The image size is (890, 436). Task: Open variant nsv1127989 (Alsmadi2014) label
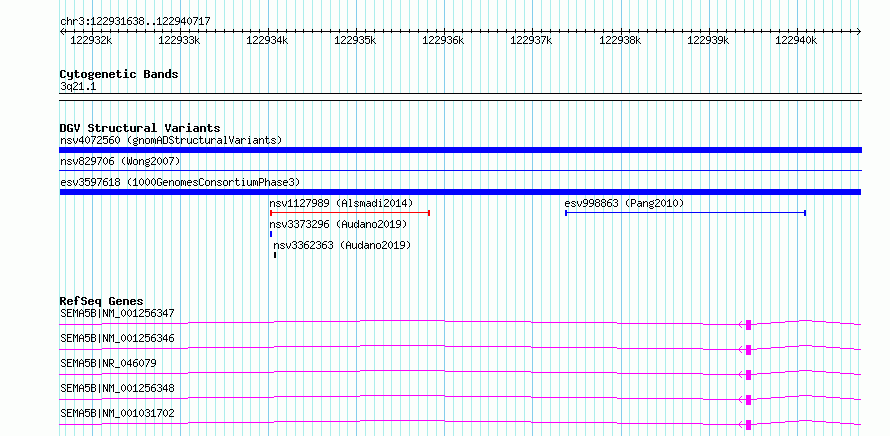(341, 203)
